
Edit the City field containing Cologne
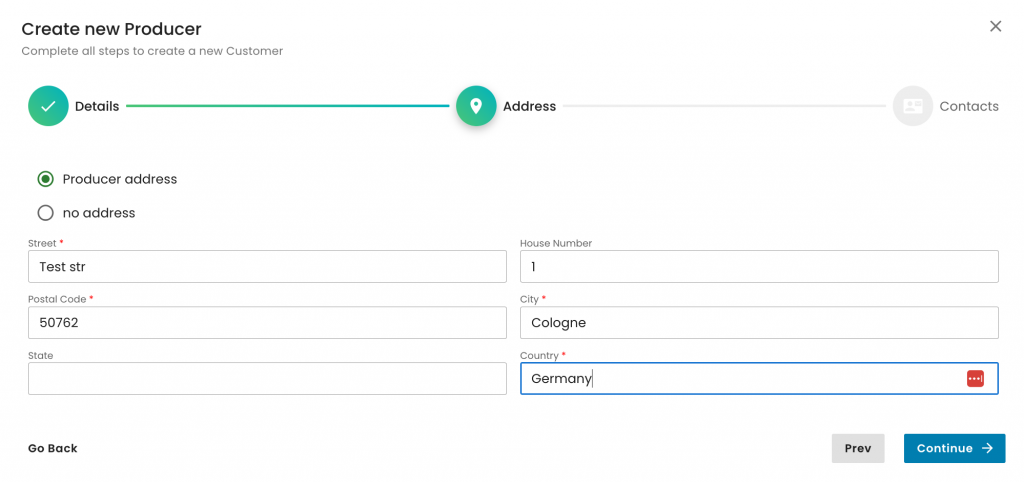tap(759, 323)
